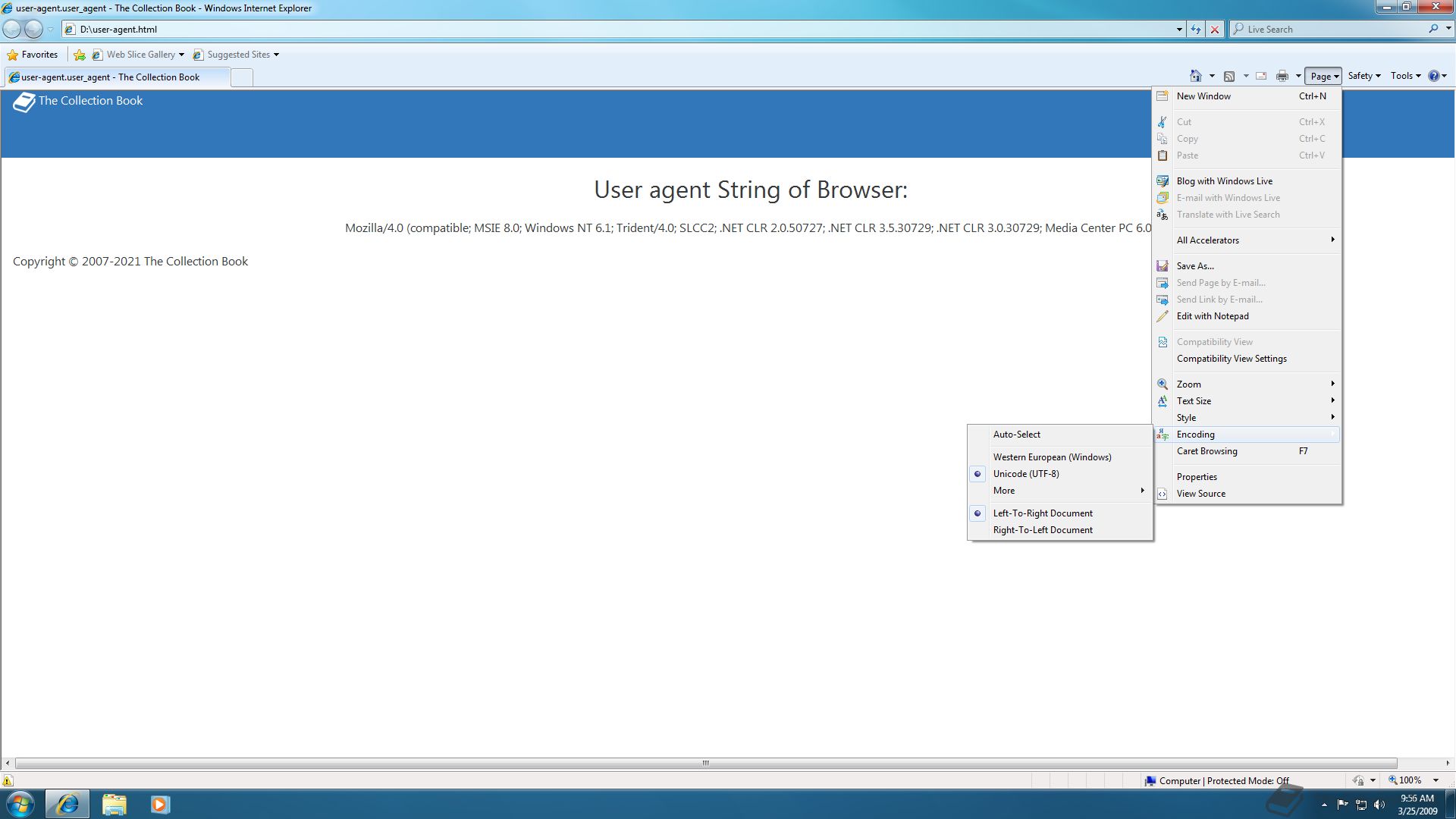Open the Help question mark icon
Screen dimensions: 1456x819
pyautogui.click(x=1434, y=76)
